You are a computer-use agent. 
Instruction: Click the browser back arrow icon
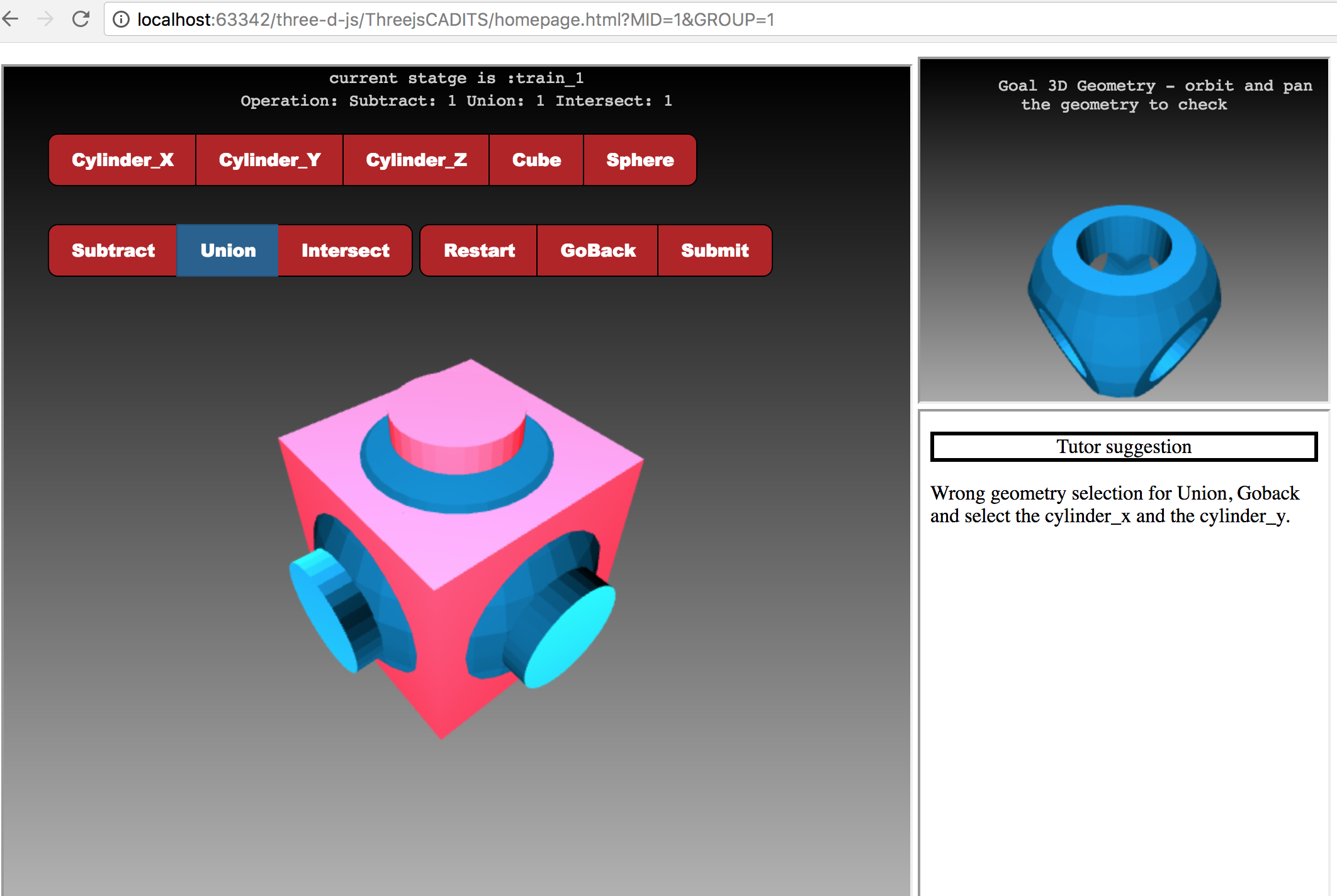tap(11, 19)
